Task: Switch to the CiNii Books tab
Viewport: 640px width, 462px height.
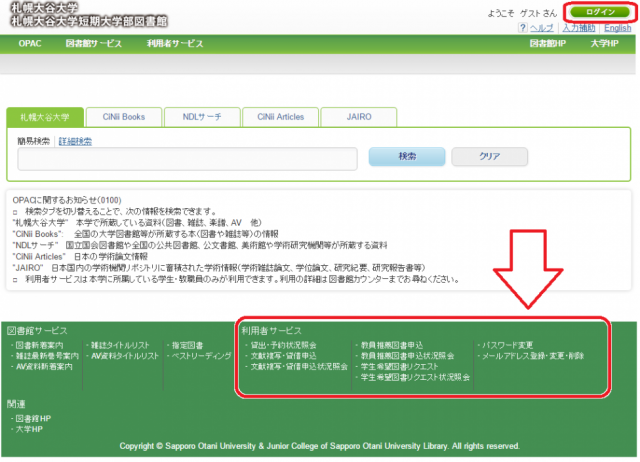Action: (x=120, y=117)
